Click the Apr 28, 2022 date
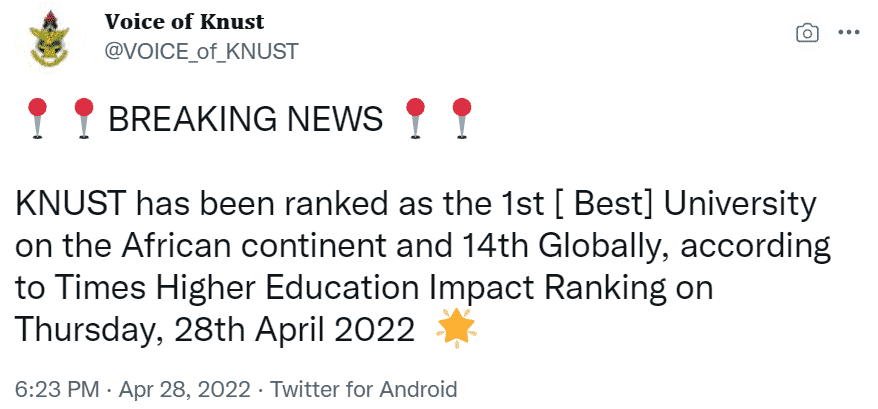The height and width of the screenshot is (409, 878). tap(185, 389)
